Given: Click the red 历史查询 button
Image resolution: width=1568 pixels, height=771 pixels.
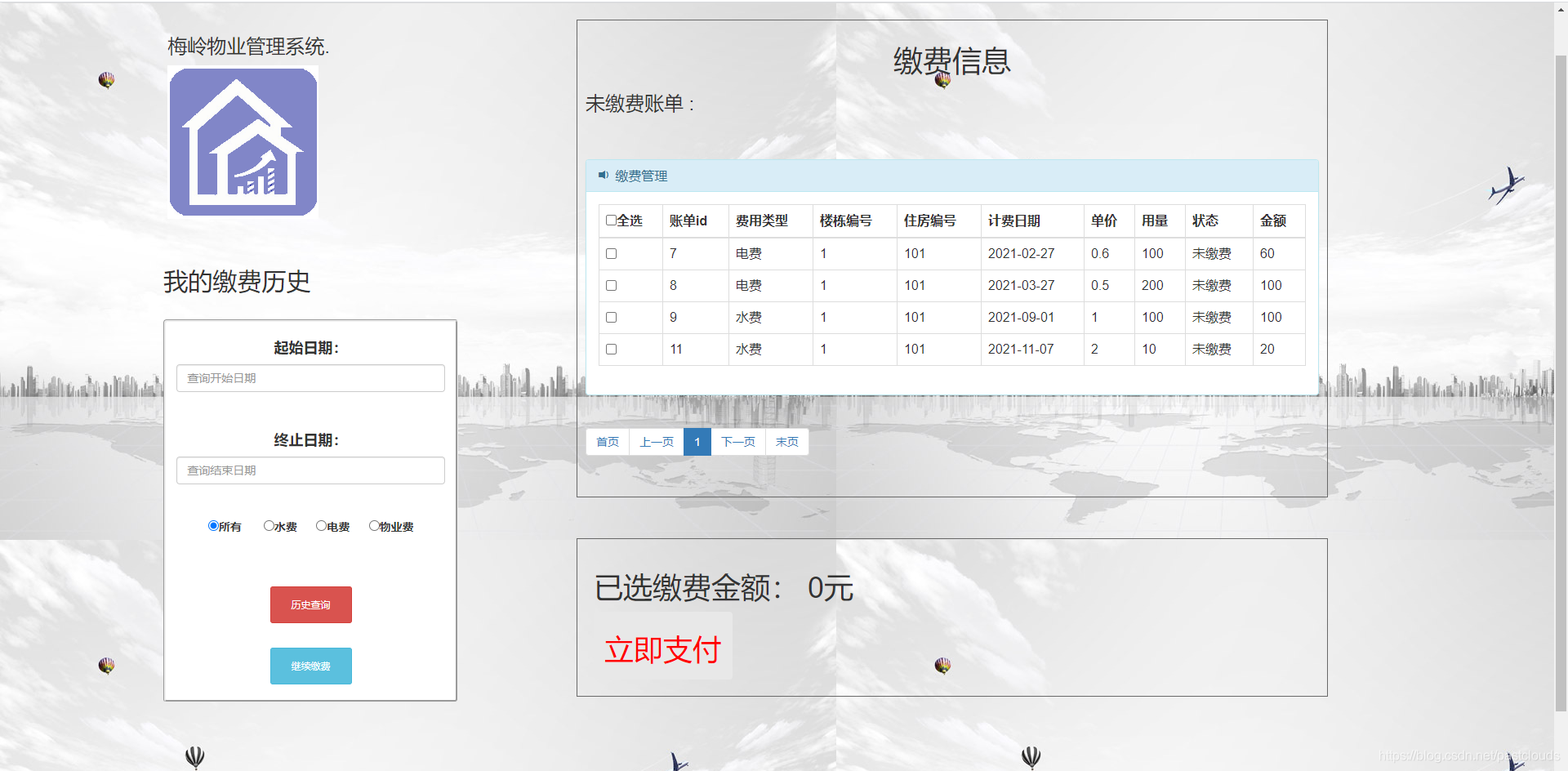Looking at the screenshot, I should 311,604.
